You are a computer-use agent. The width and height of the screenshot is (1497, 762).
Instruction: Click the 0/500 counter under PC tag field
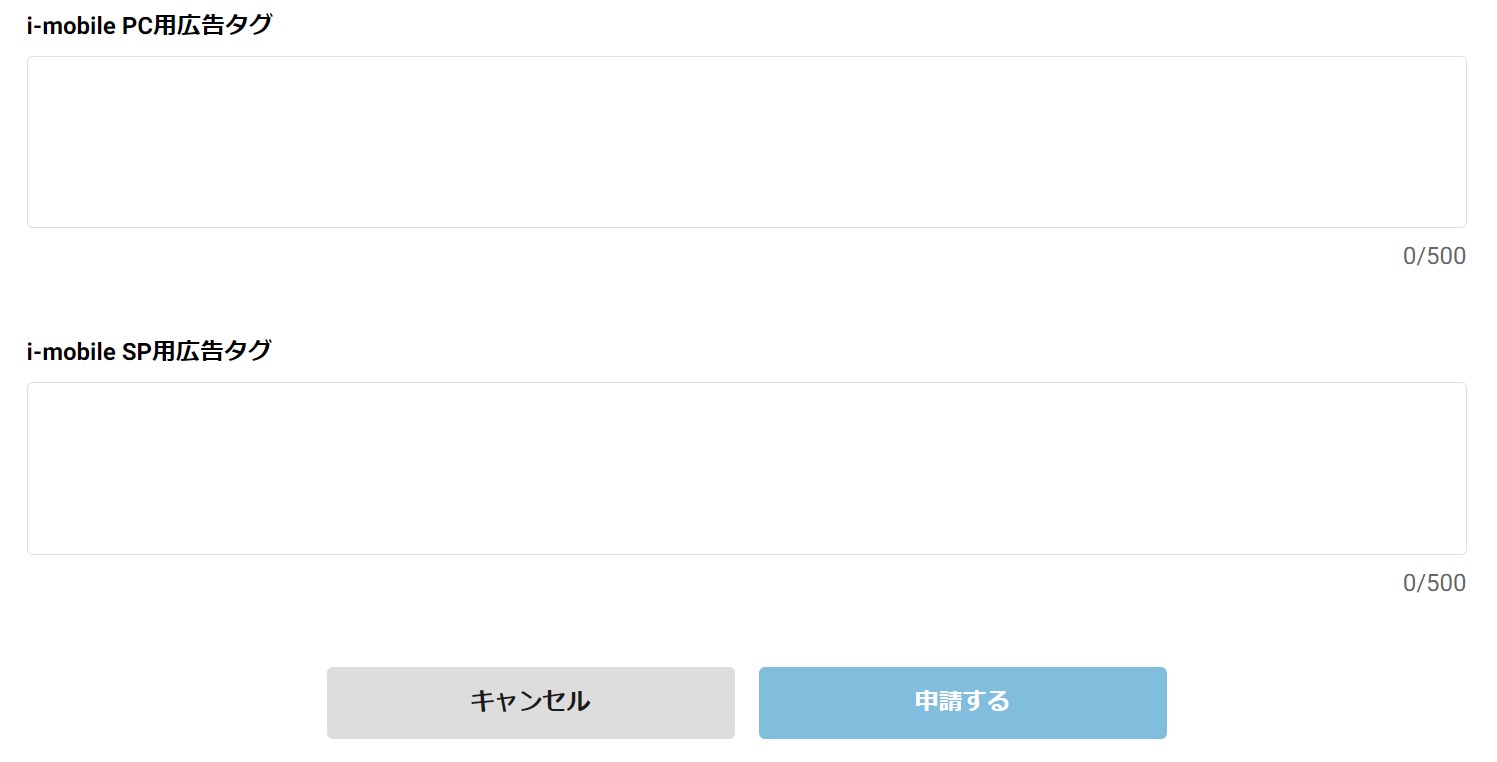1434,257
